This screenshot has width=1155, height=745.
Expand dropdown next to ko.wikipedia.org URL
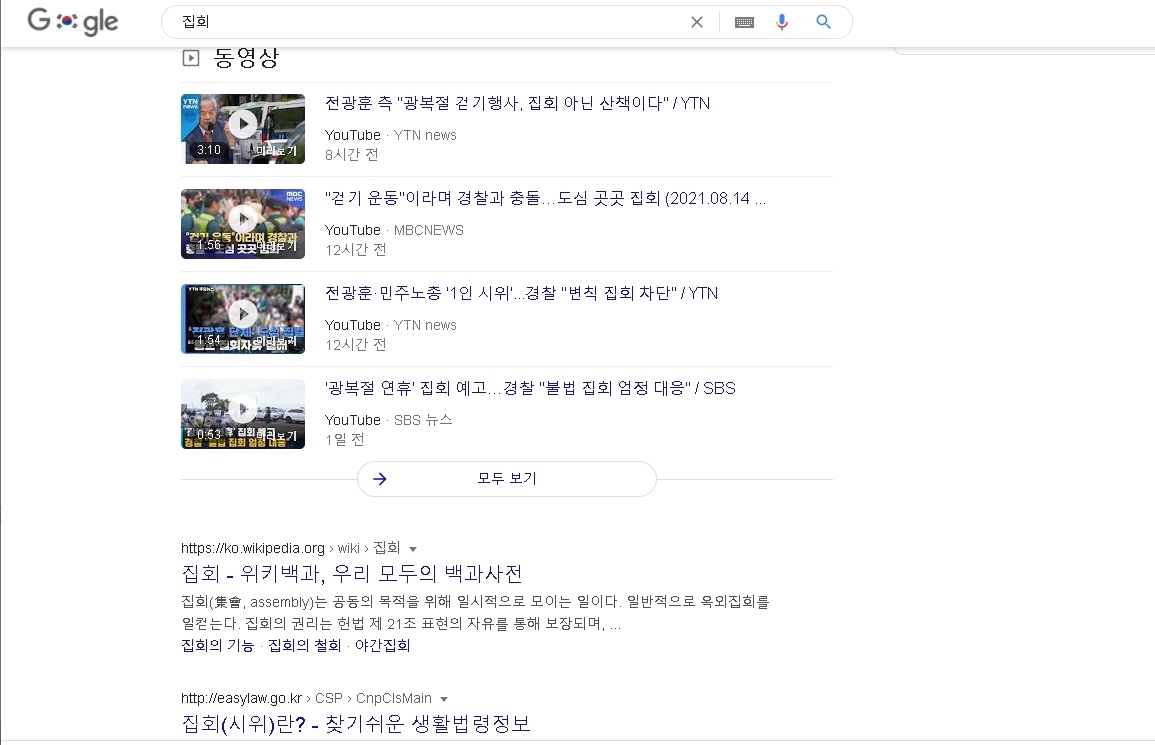[413, 549]
